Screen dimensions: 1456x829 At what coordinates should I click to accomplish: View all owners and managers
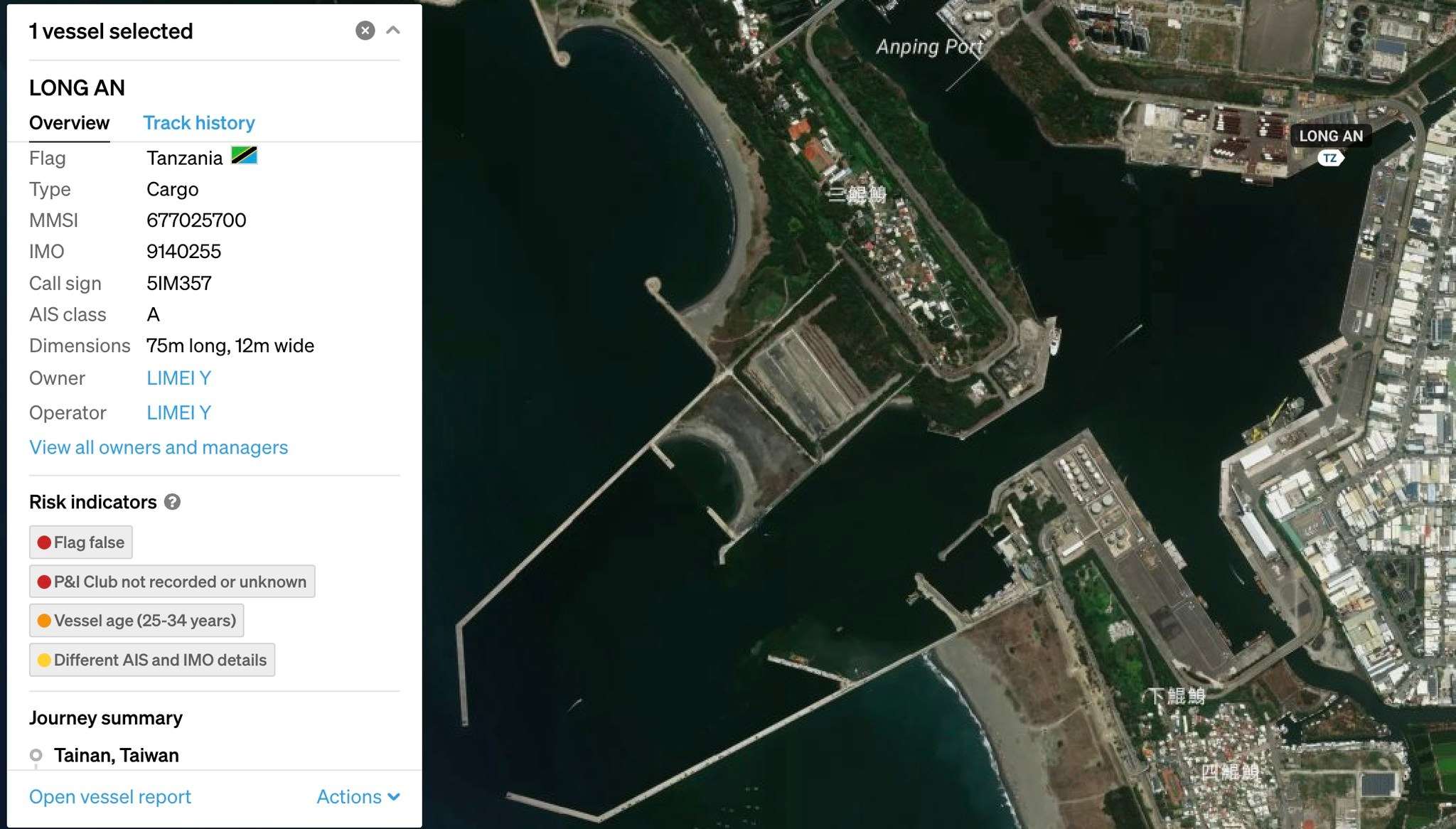pyautogui.click(x=159, y=448)
